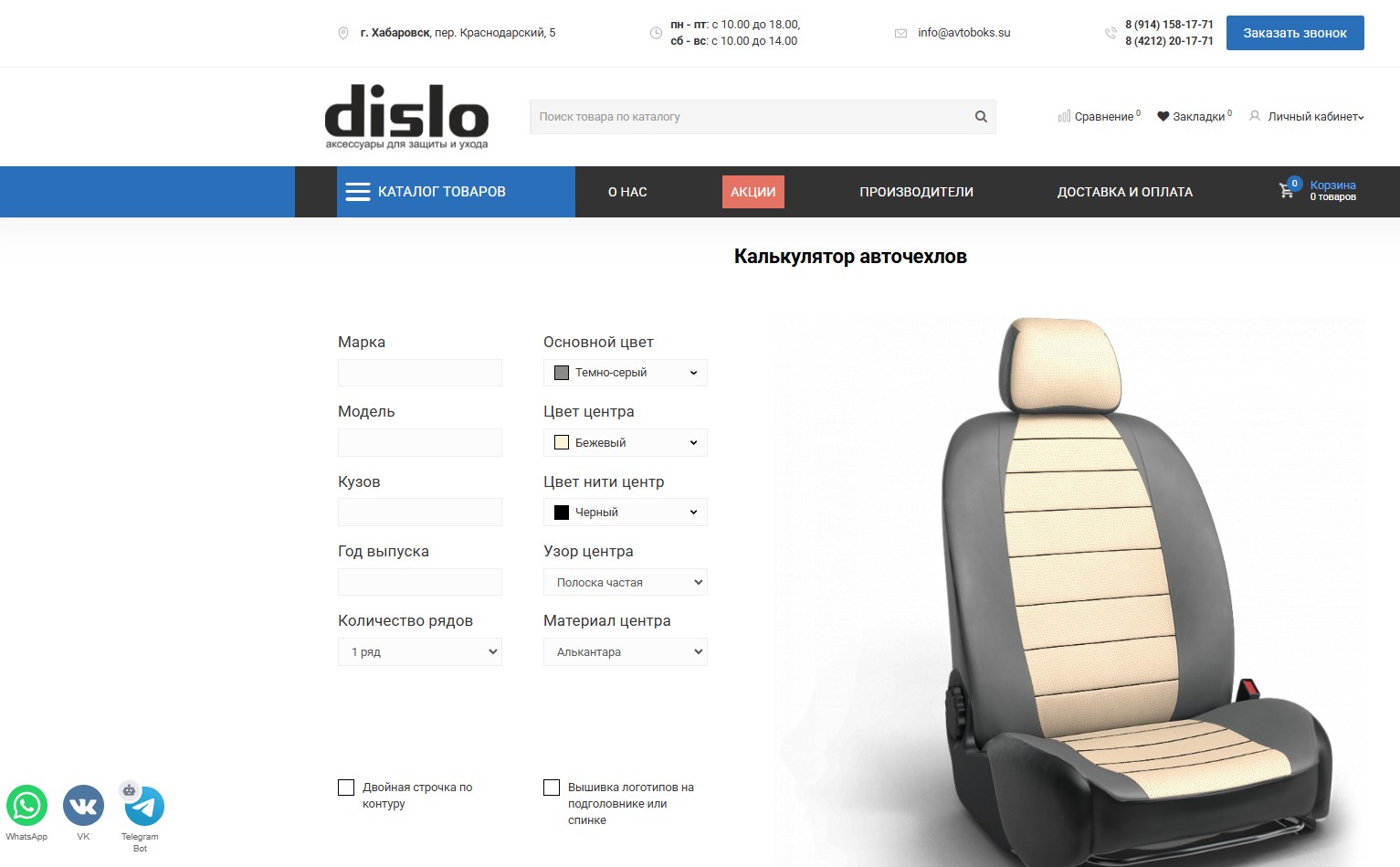Click the dislo logo
The height and width of the screenshot is (867, 1400).
406,117
